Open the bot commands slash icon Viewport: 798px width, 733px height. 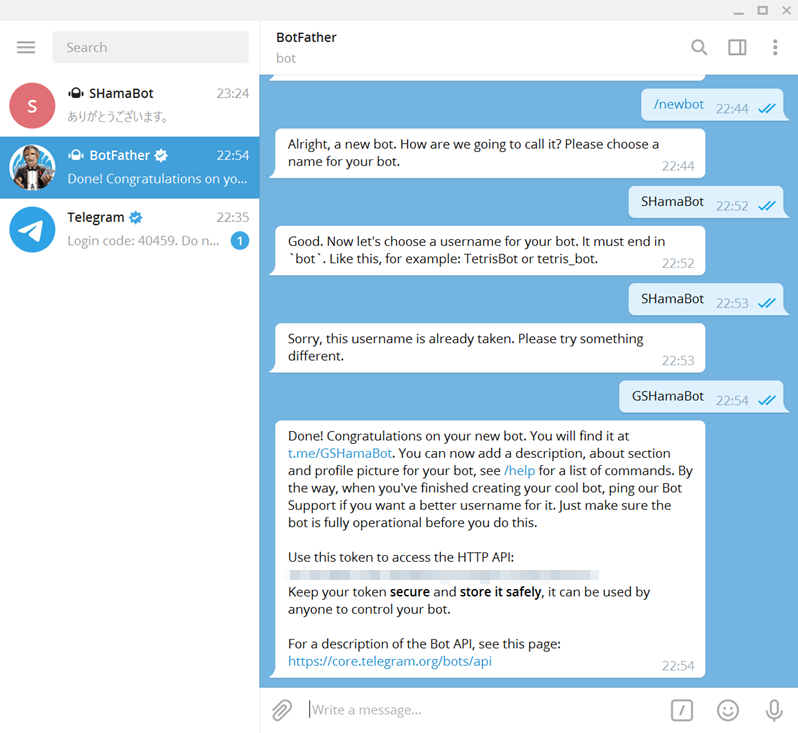[681, 710]
